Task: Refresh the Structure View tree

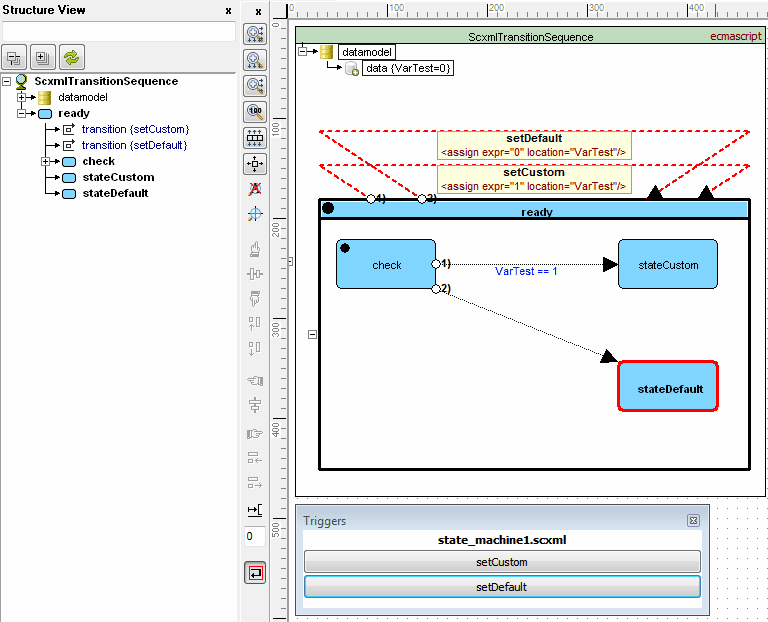Action: (x=71, y=57)
